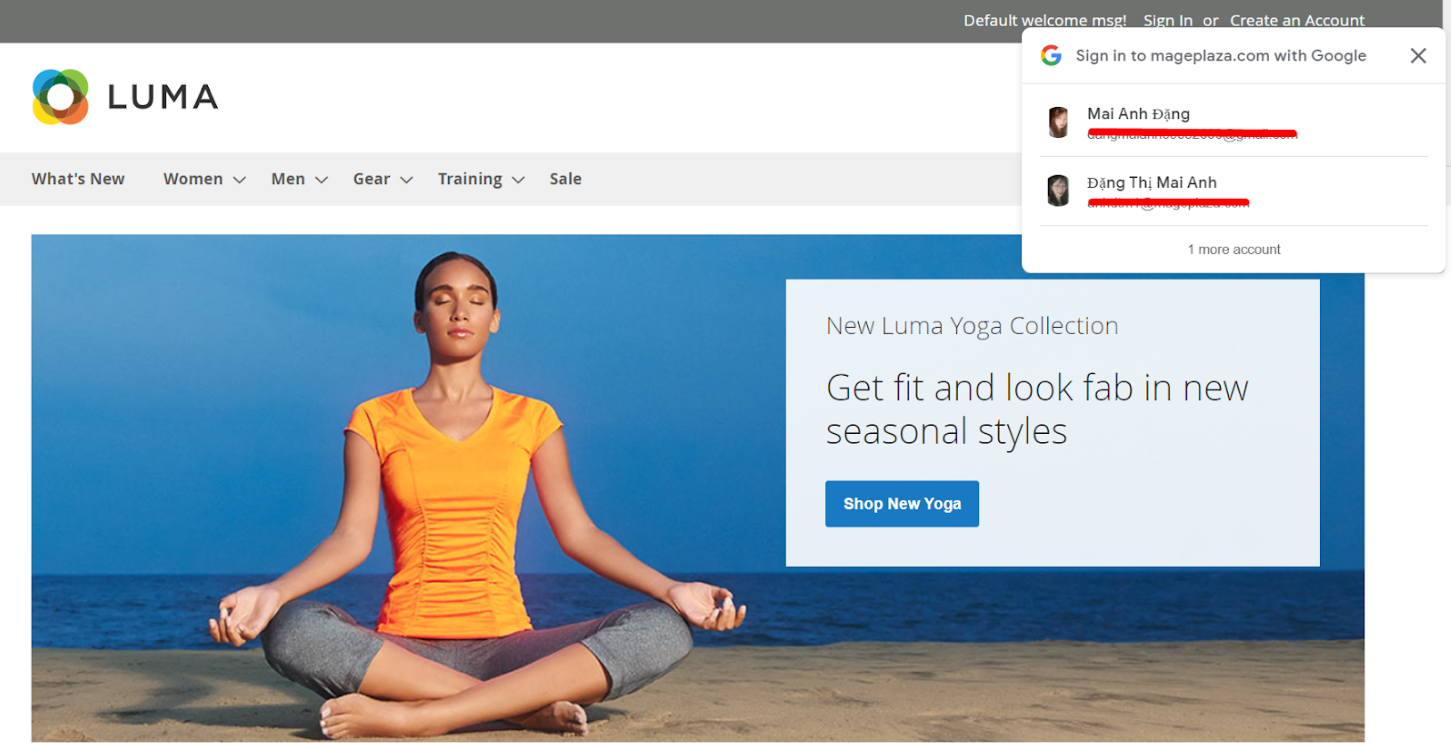Click the New Luma Yoga Collection heading

(971, 326)
